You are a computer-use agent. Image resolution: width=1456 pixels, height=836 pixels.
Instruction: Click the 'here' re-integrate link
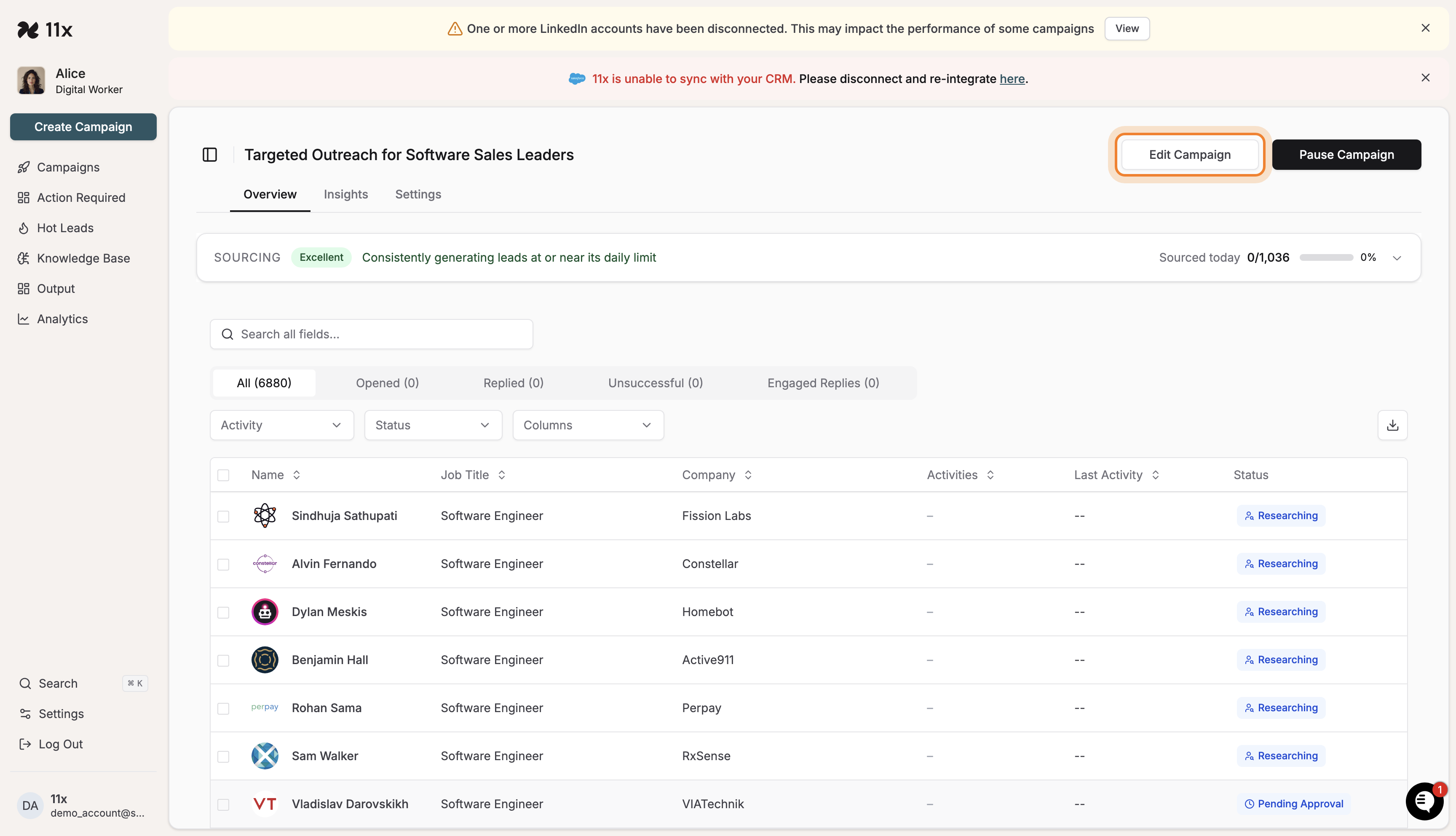(1012, 79)
